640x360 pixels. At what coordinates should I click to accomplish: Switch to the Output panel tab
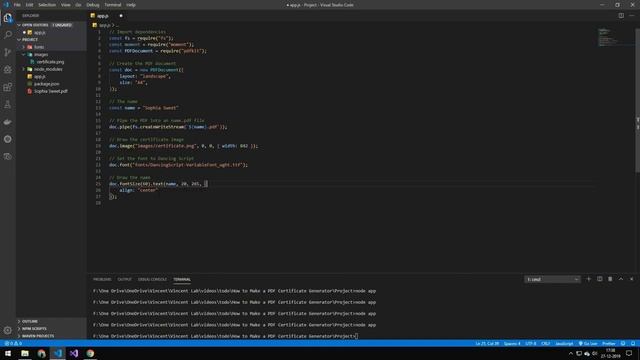pyautogui.click(x=124, y=280)
